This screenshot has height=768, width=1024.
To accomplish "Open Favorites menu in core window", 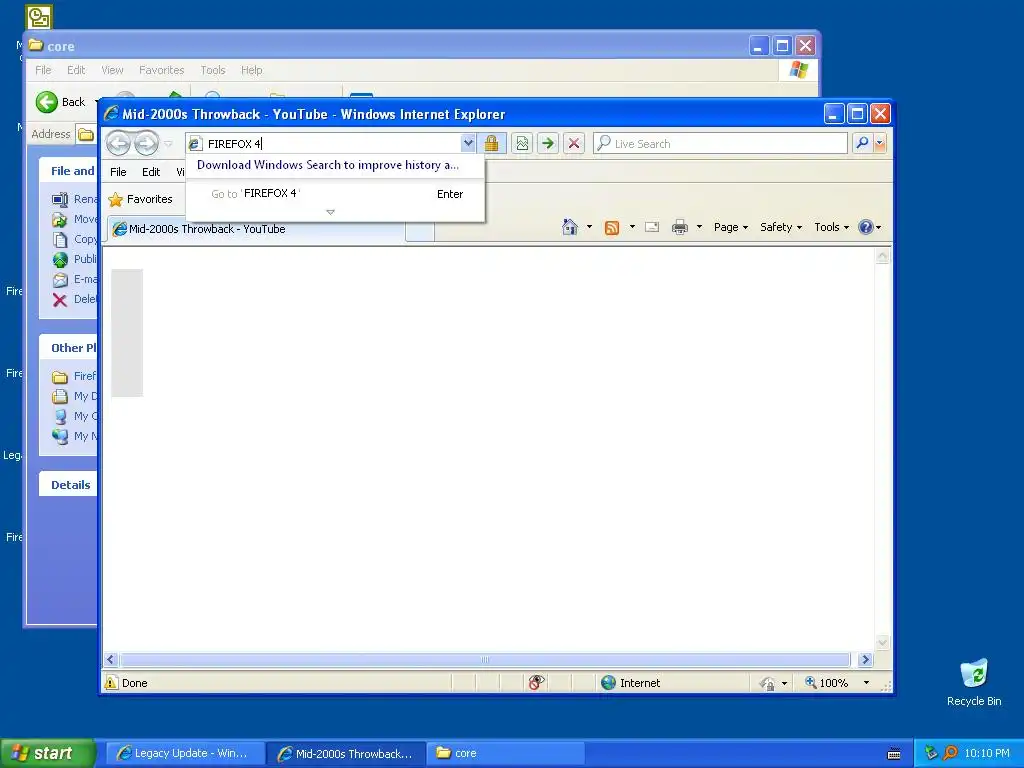I will [161, 70].
